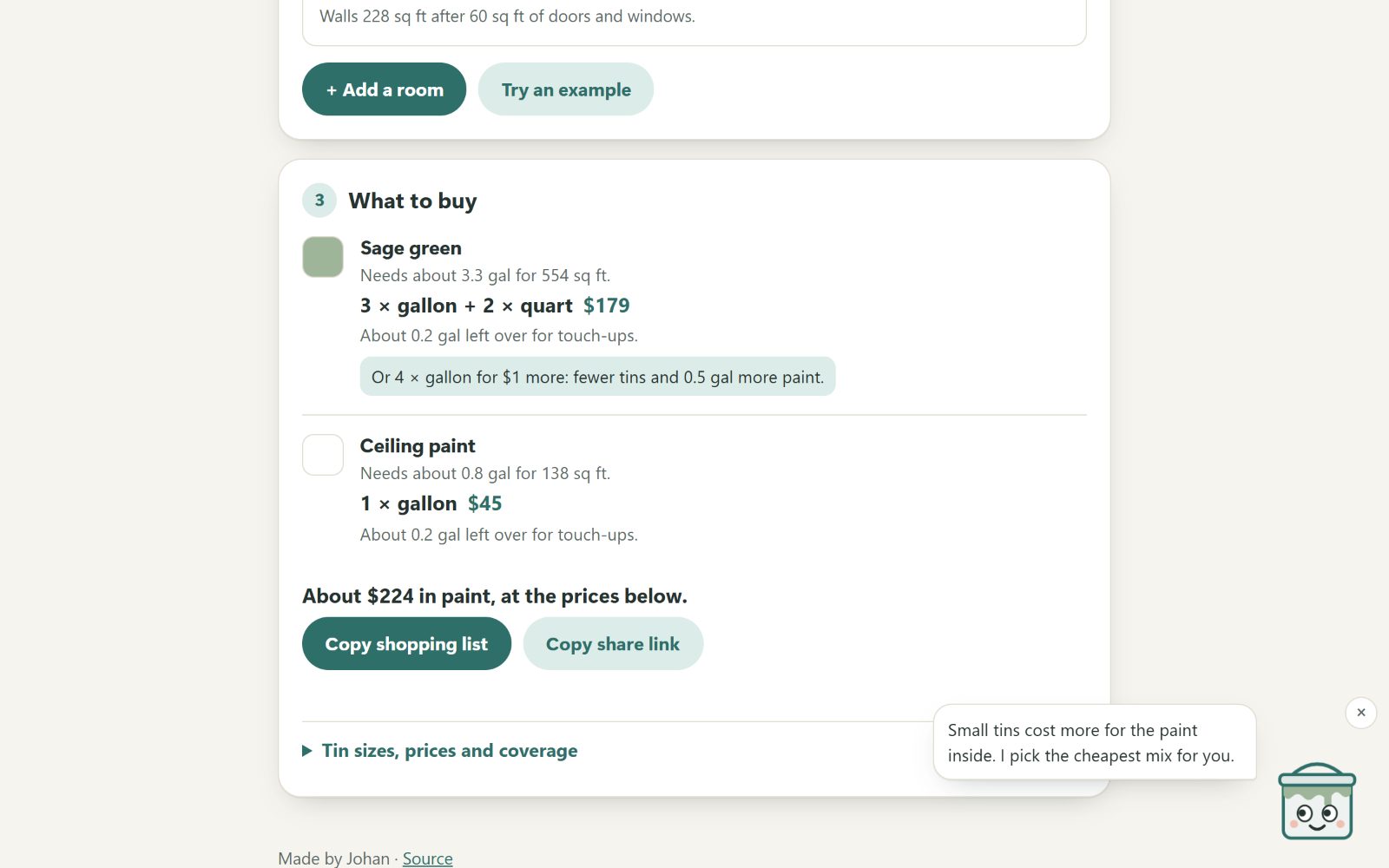Click the What to buy heading
Image resolution: width=1389 pixels, height=868 pixels.
(x=412, y=201)
